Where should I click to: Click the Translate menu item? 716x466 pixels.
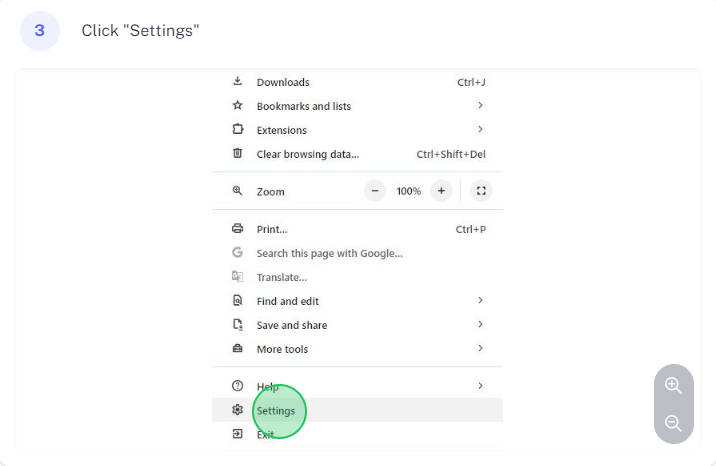(357, 277)
